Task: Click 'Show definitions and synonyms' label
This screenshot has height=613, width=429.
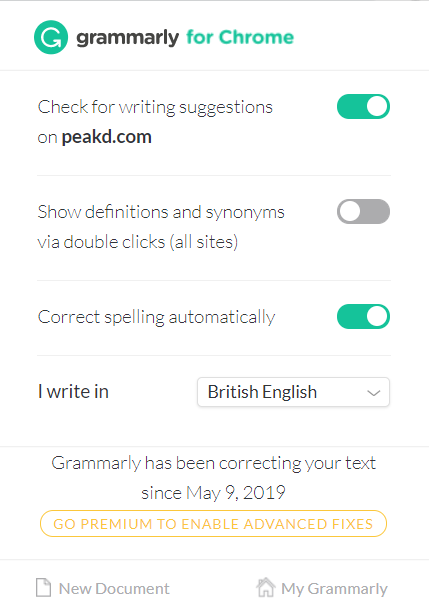Action: coord(161,212)
